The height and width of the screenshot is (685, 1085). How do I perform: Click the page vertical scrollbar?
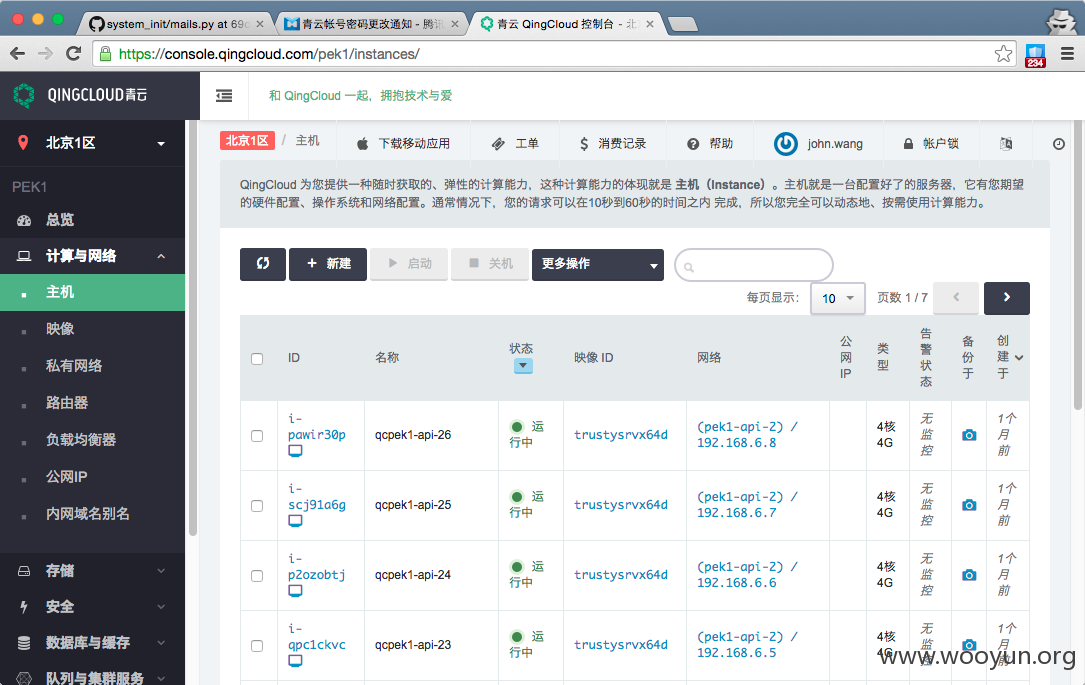click(x=1077, y=266)
